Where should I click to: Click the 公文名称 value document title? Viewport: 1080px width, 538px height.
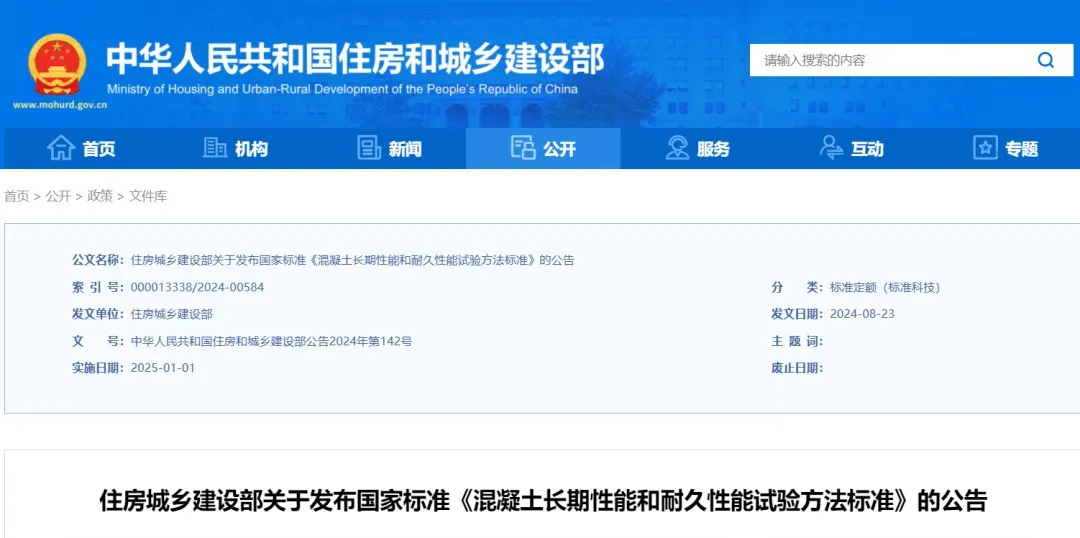point(352,260)
